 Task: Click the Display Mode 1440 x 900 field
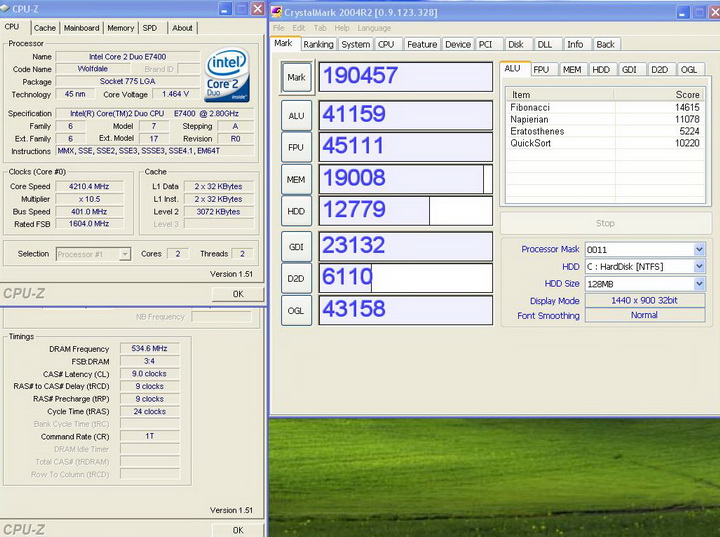coord(644,300)
